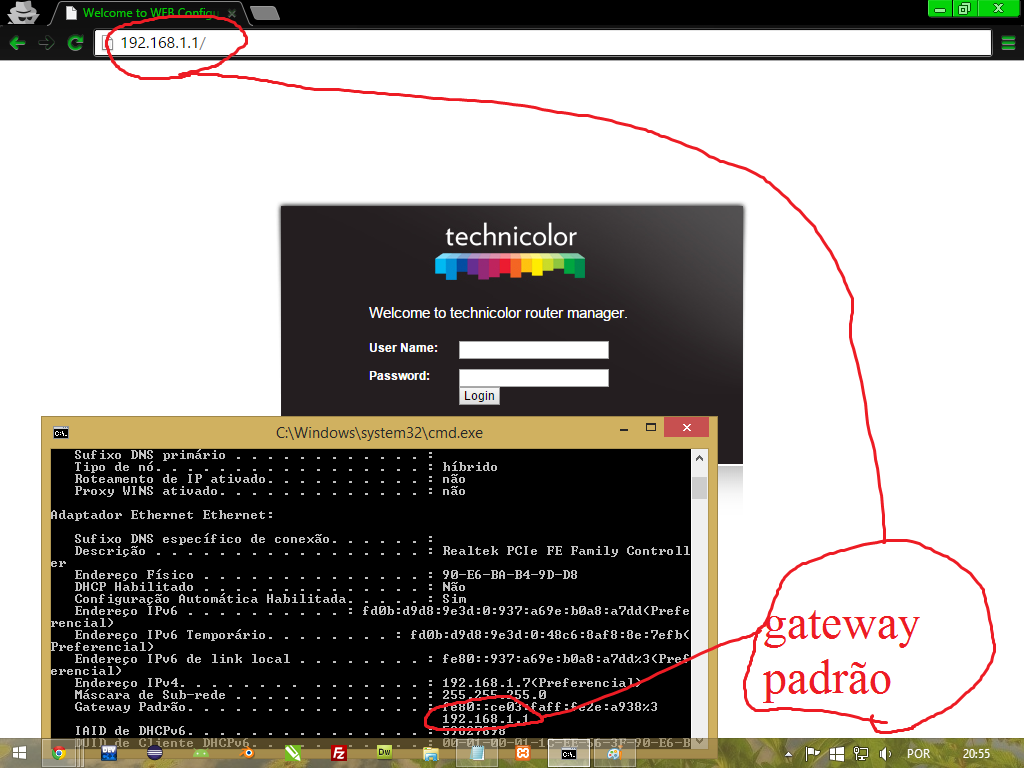Click the Login button
This screenshot has width=1024, height=768.
coord(479,396)
